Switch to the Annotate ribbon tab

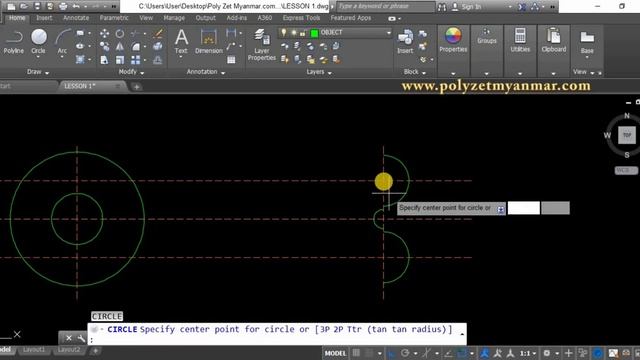pos(76,18)
